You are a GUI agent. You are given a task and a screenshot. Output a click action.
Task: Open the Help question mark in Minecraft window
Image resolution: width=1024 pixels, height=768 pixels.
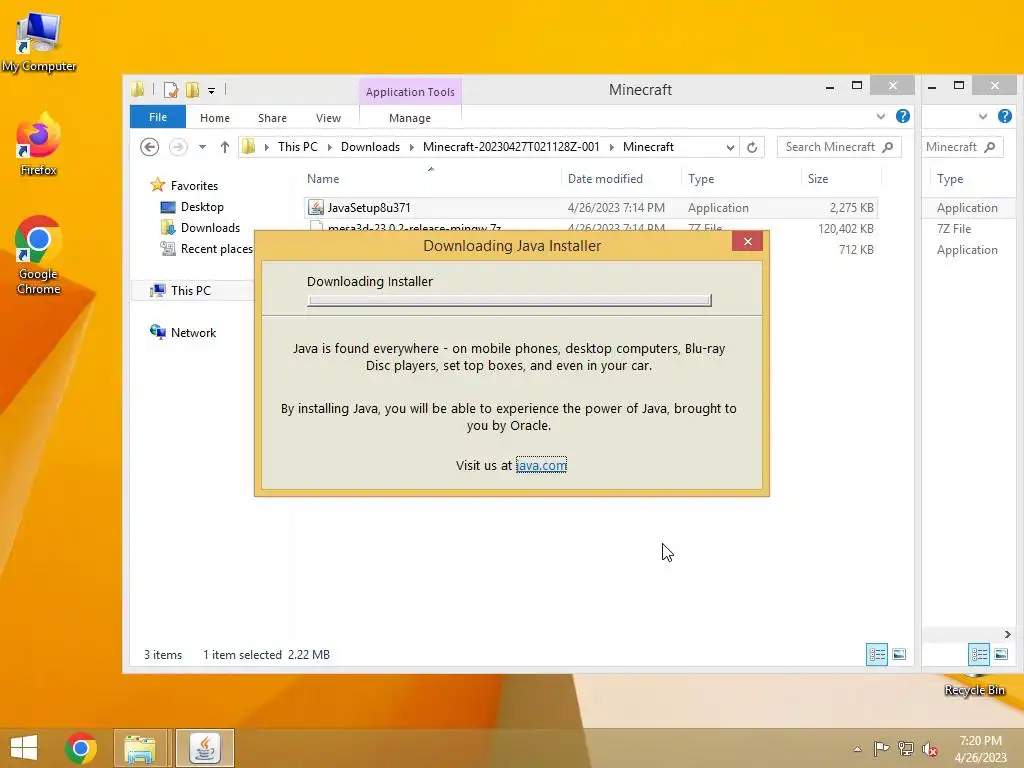[x=903, y=116]
